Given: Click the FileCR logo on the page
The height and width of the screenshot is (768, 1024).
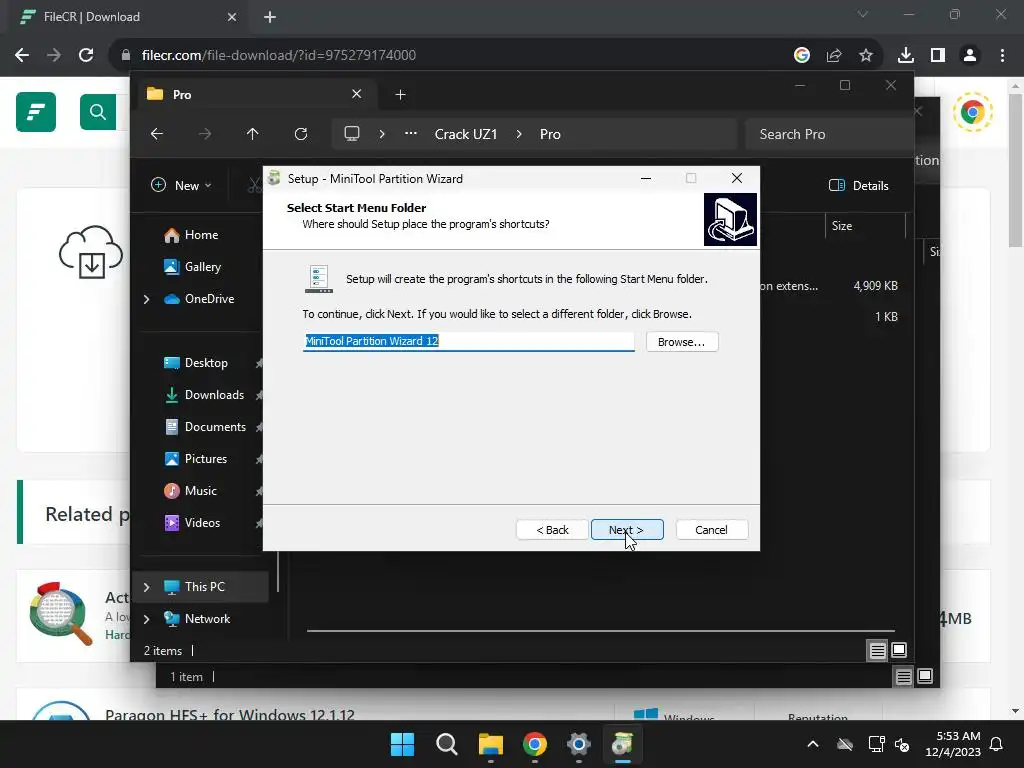Looking at the screenshot, I should (36, 112).
